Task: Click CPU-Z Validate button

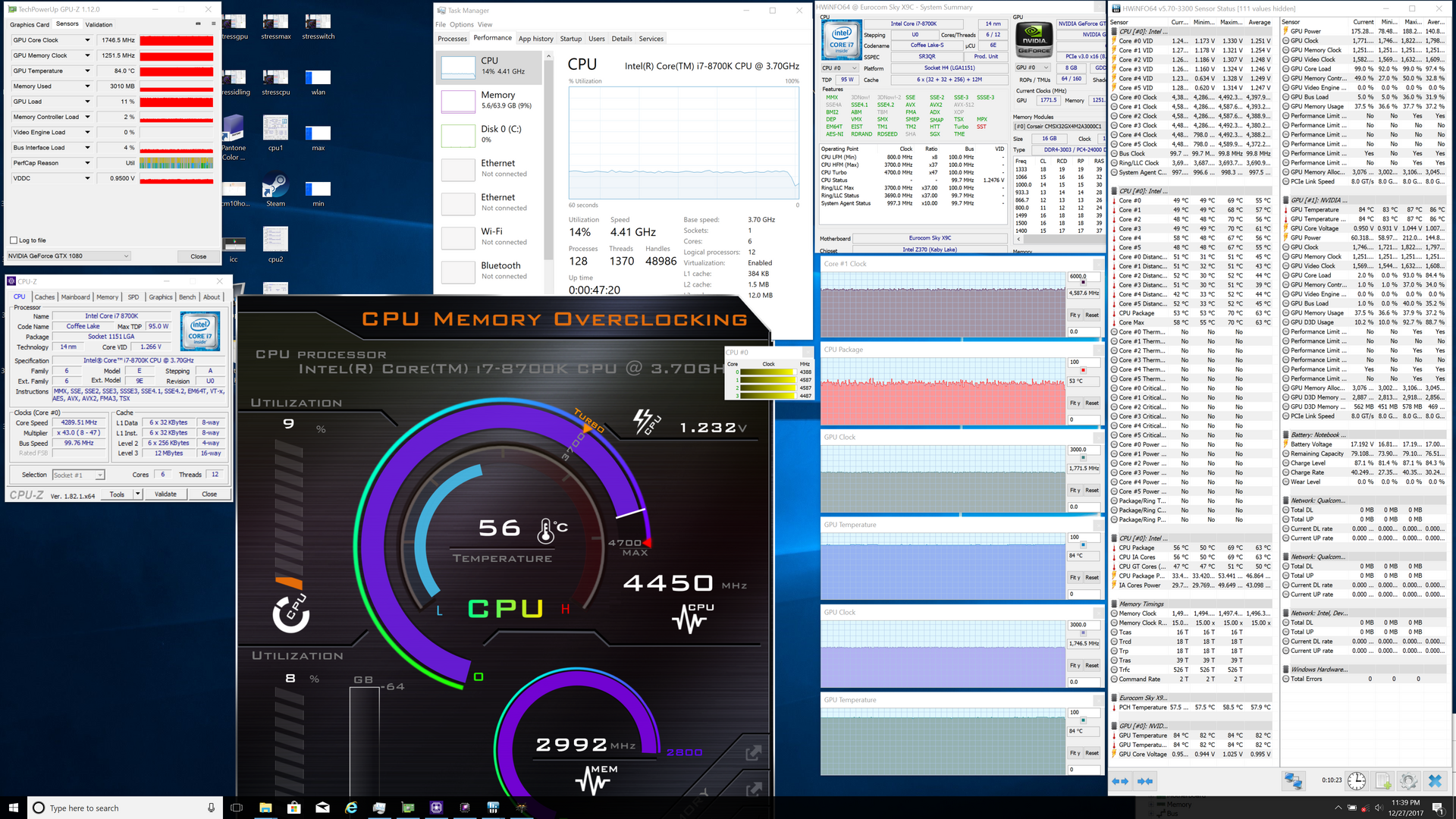Action: point(165,494)
